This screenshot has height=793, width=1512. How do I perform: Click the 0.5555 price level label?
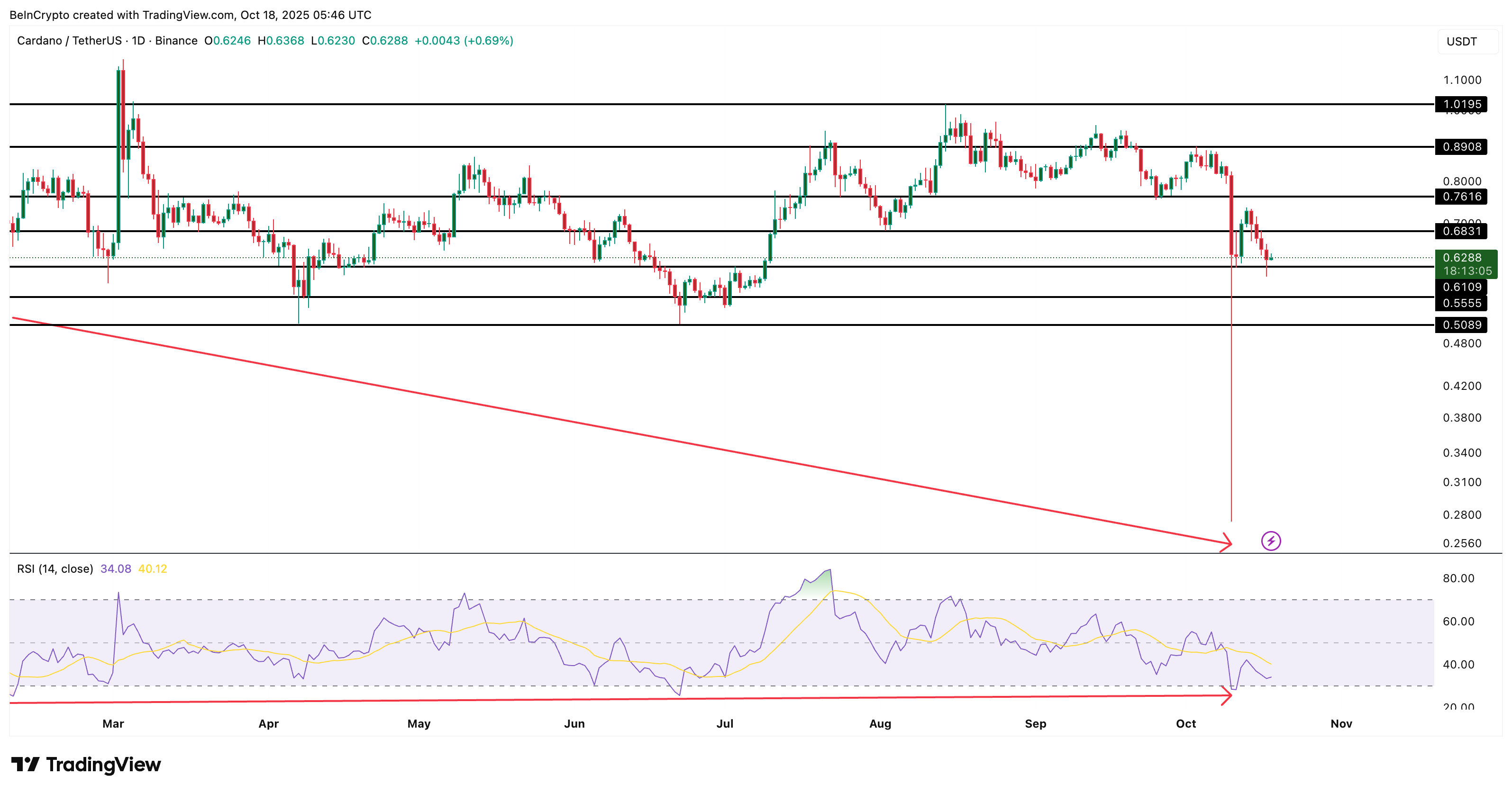pyautogui.click(x=1463, y=303)
